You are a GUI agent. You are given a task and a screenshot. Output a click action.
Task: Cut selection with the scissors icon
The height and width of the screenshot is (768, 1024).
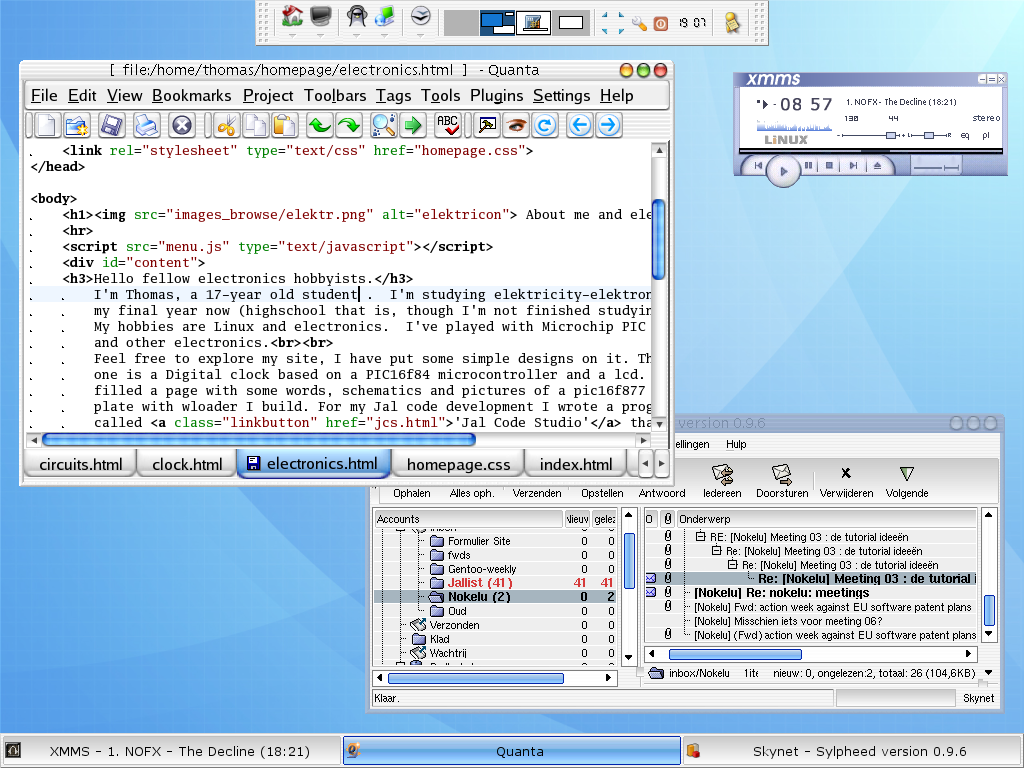point(227,125)
